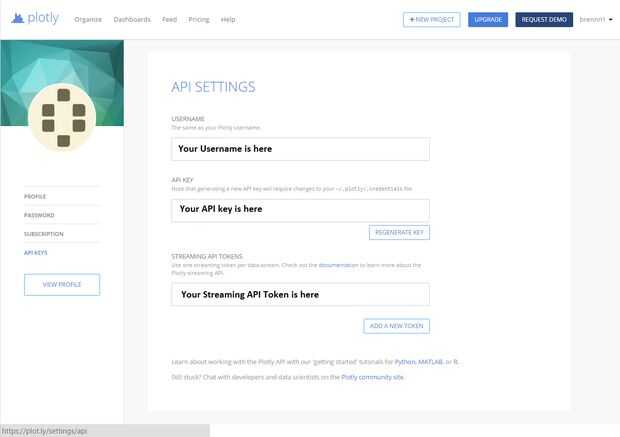Go to Dashboards in top navigation

132,19
